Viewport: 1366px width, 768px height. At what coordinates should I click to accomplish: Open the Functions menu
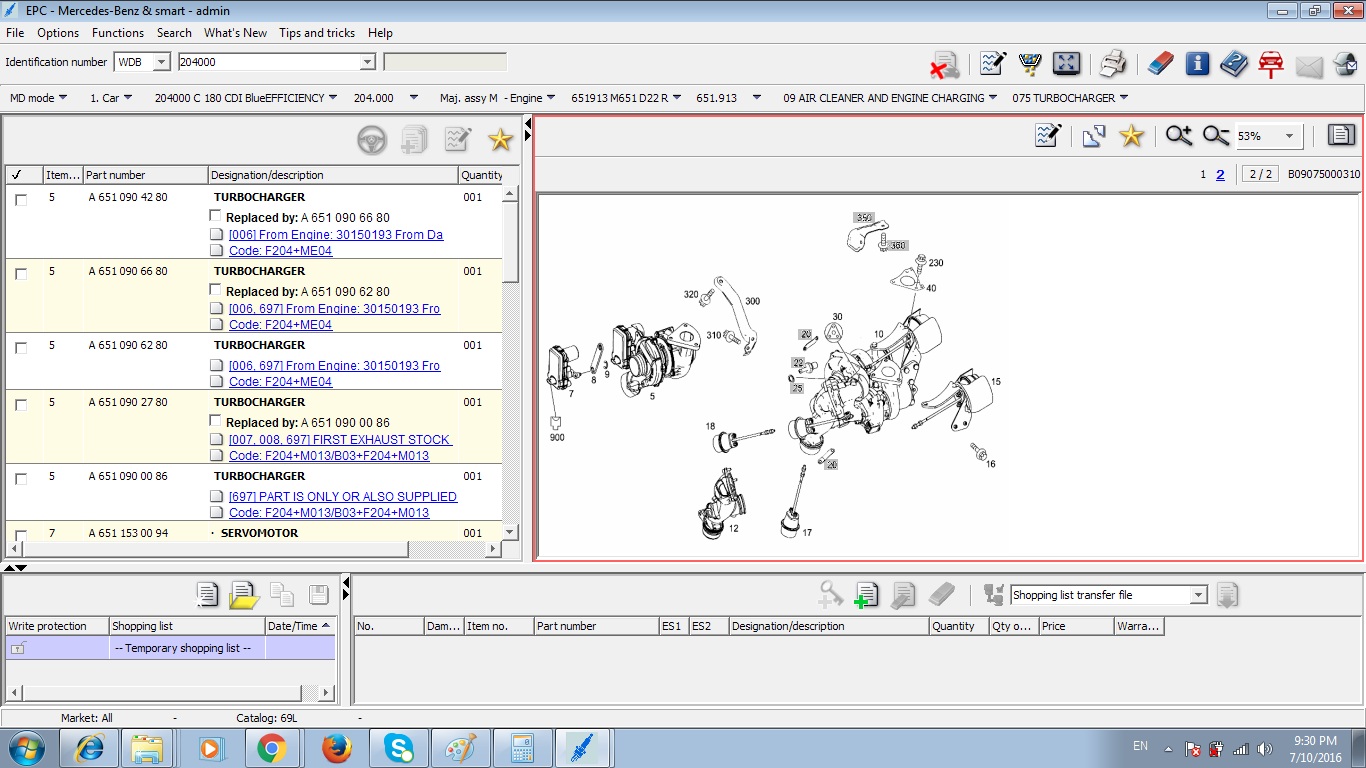118,33
